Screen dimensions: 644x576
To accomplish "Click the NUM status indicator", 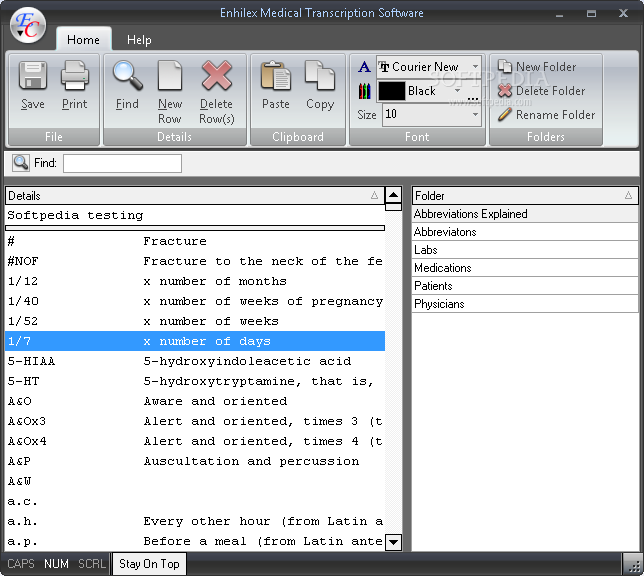I will point(56,564).
